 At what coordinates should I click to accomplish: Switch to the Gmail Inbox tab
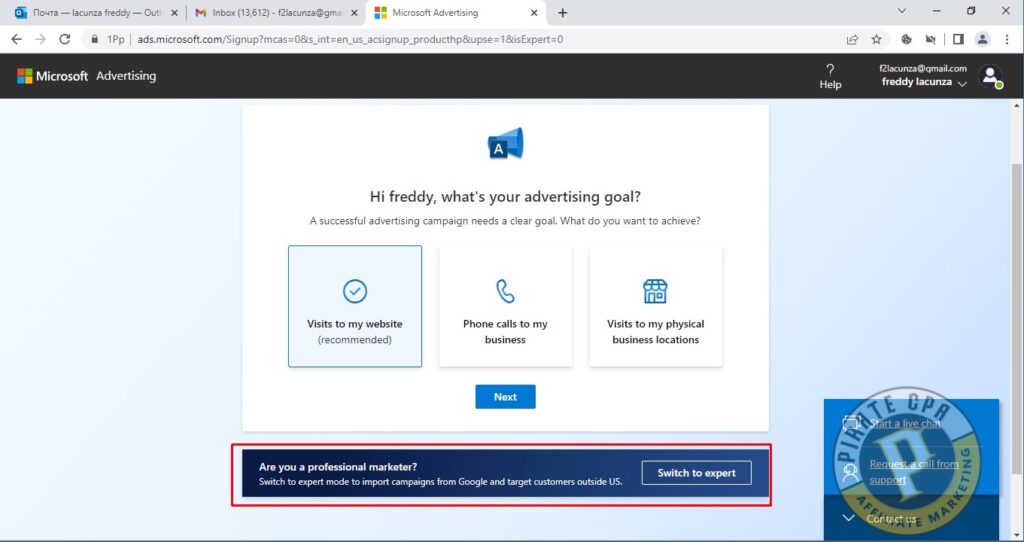click(276, 12)
